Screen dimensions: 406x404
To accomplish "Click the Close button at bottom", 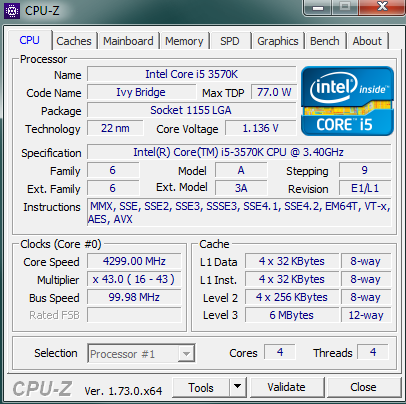I will (x=363, y=387).
